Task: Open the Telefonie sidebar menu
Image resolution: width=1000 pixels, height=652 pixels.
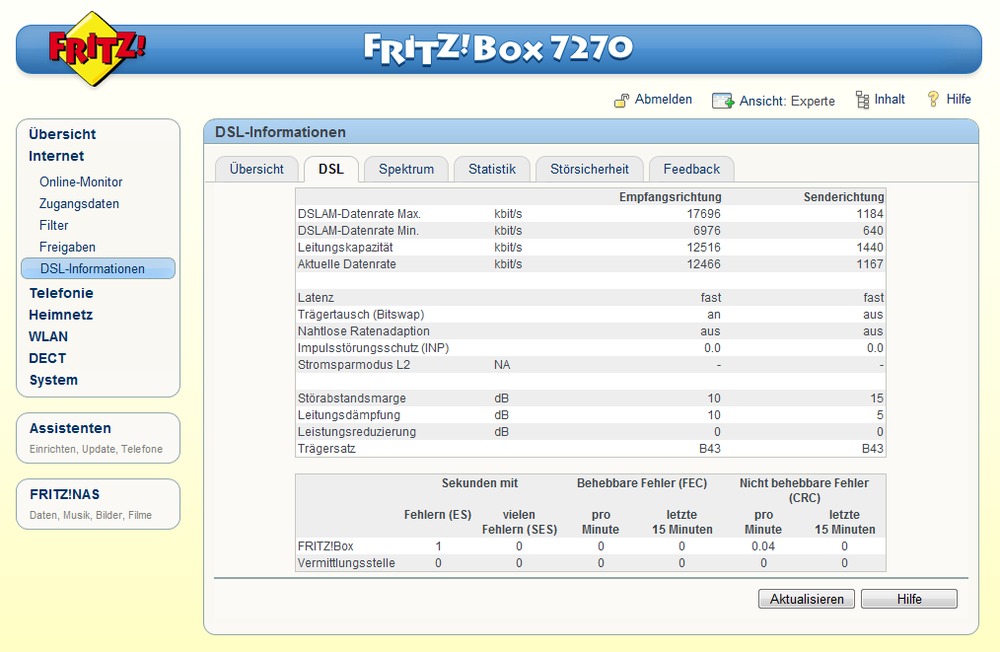Action: coord(61,293)
